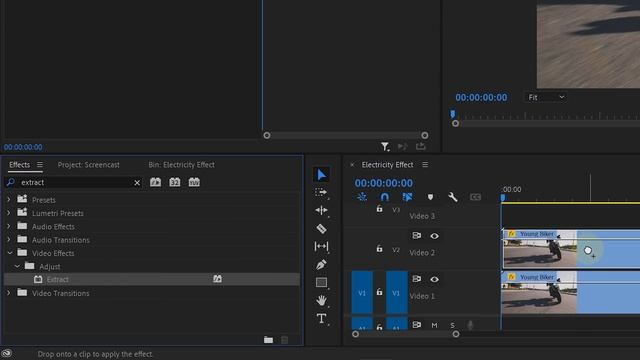Toggle V1 source patching button

[362, 292]
